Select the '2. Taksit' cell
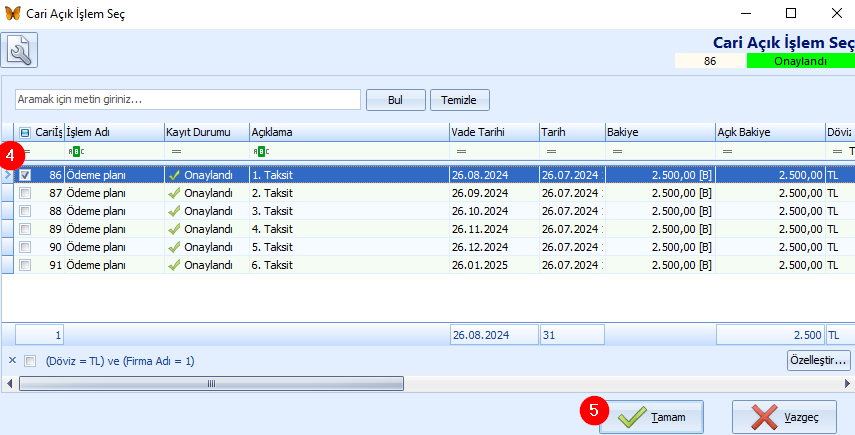Viewport: 855px width, 435px height. pyautogui.click(x=350, y=193)
